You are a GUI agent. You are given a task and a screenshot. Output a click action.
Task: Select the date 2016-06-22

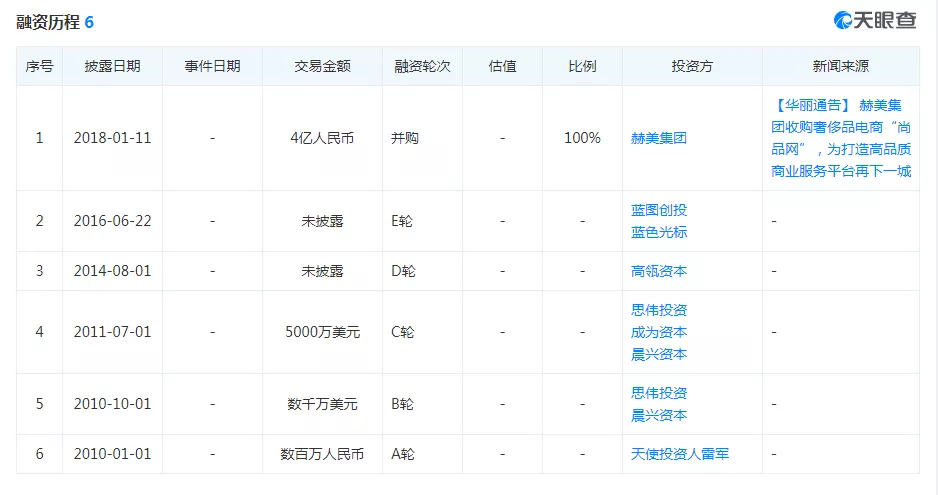[112, 221]
